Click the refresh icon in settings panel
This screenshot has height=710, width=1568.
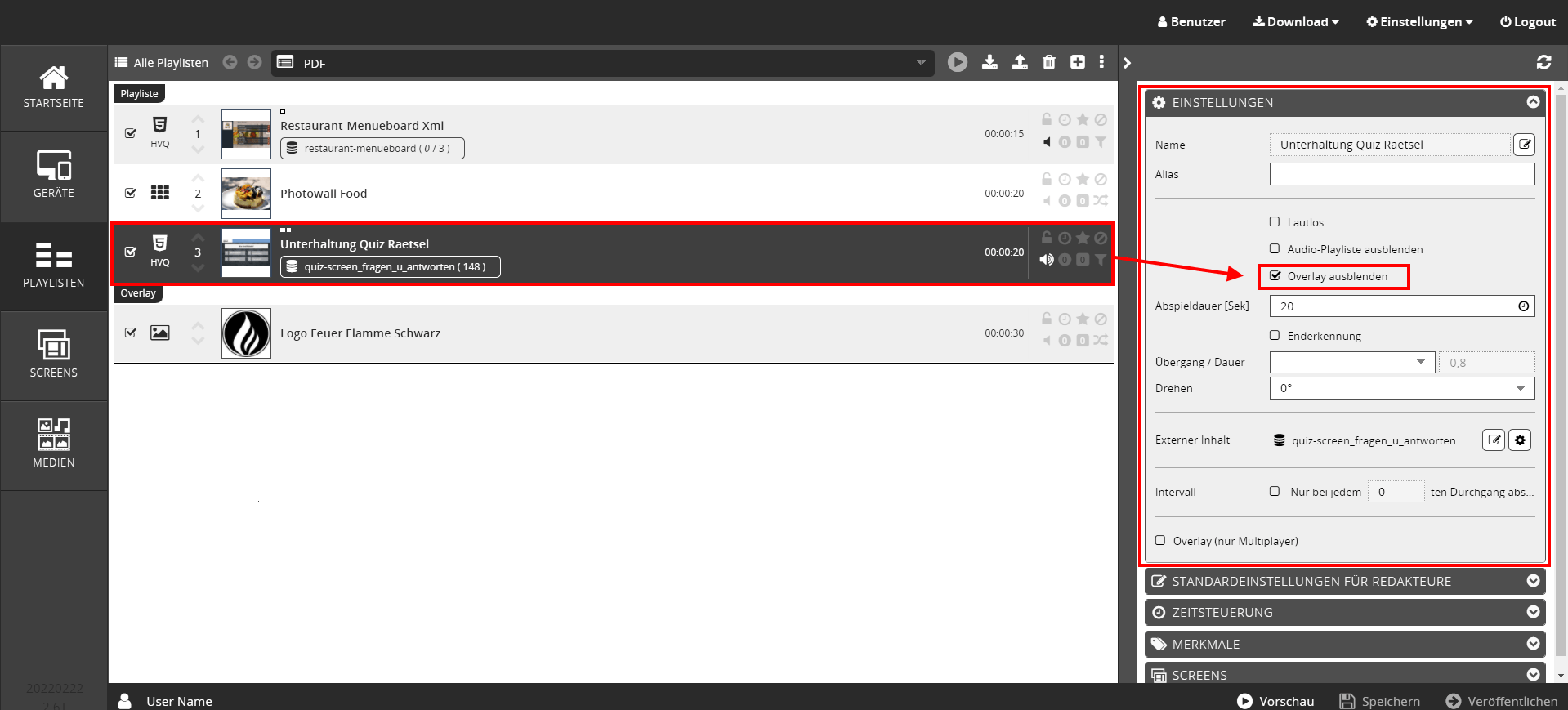pyautogui.click(x=1543, y=62)
